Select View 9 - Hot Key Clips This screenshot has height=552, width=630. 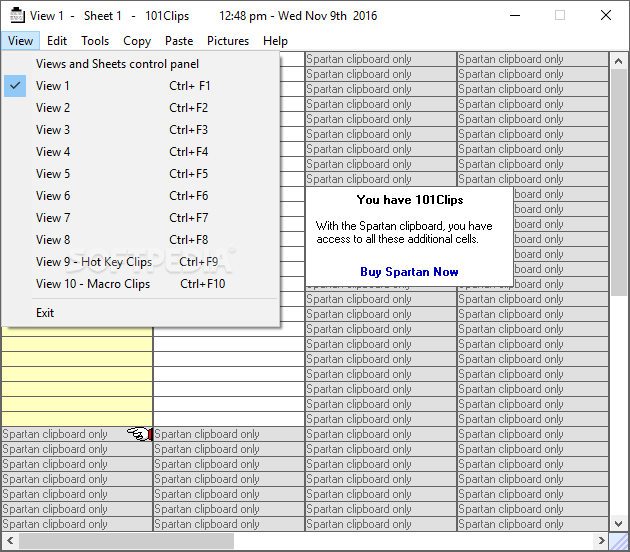[141, 262]
